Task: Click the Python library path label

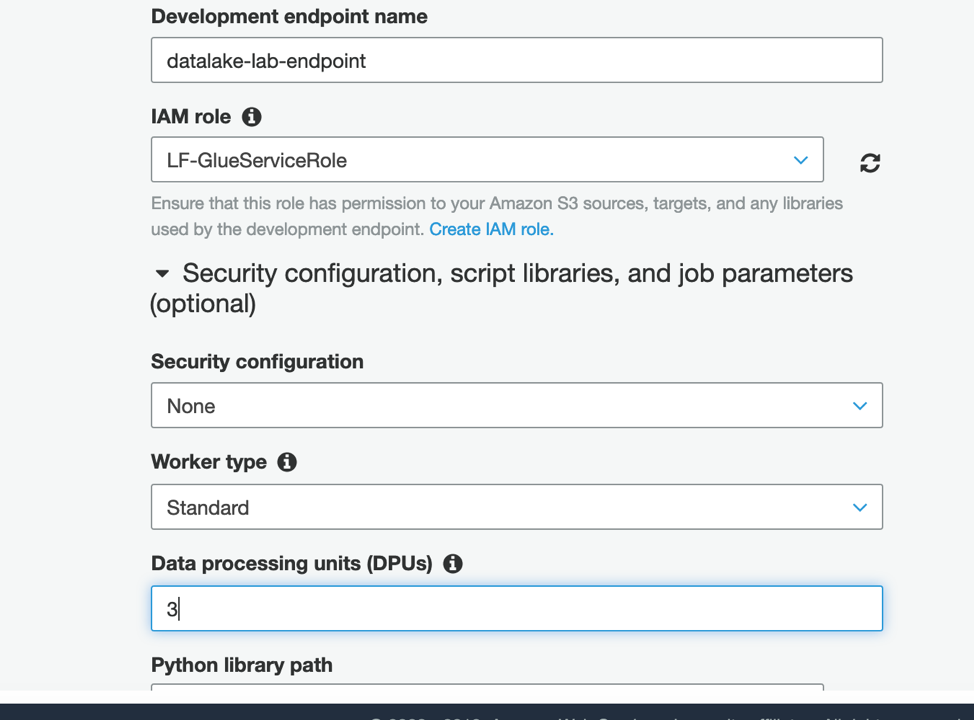Action: (x=242, y=665)
